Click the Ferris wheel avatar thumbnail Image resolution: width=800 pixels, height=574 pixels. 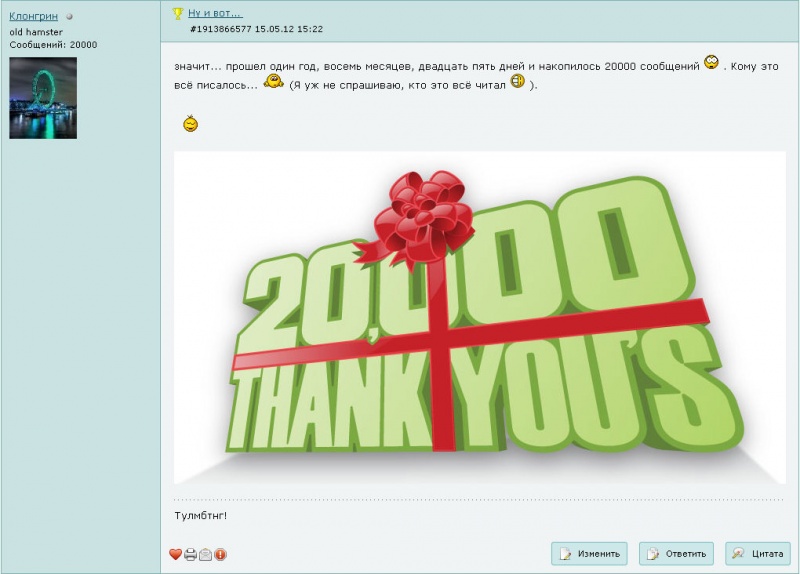(43, 98)
